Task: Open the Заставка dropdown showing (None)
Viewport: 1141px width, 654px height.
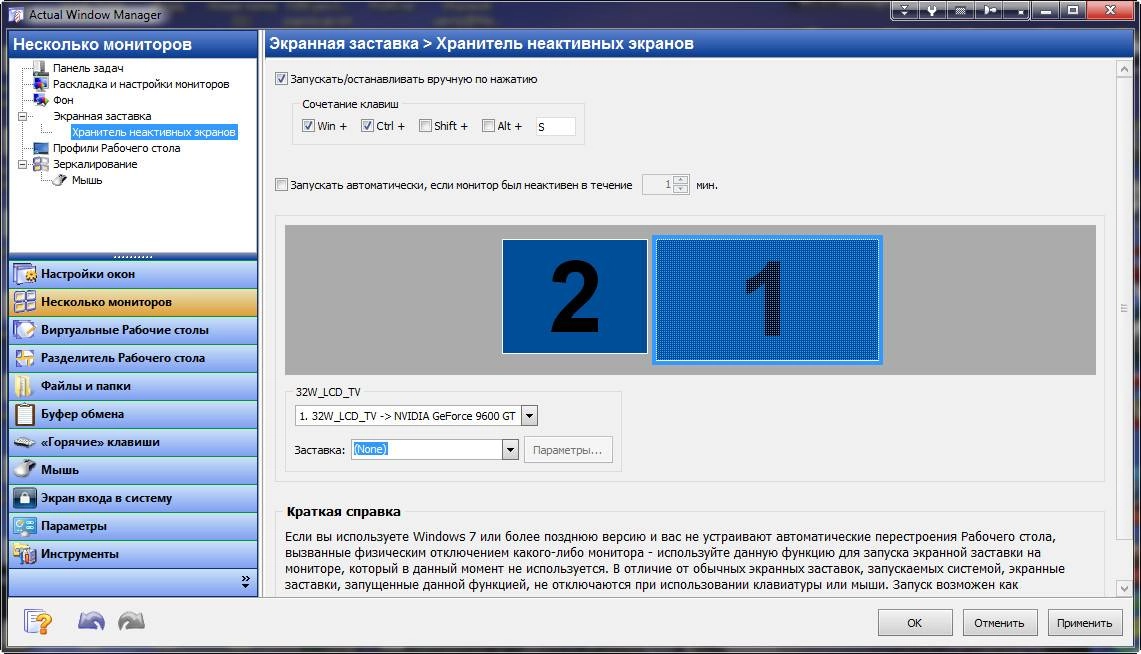Action: (x=510, y=450)
